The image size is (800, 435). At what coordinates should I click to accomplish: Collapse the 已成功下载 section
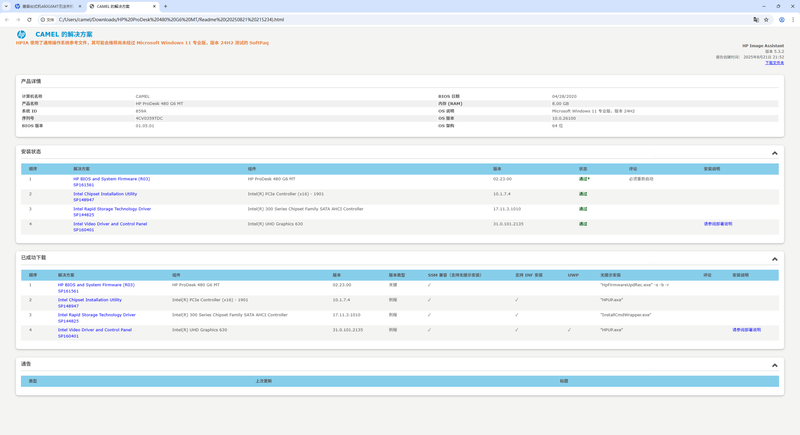tap(774, 259)
